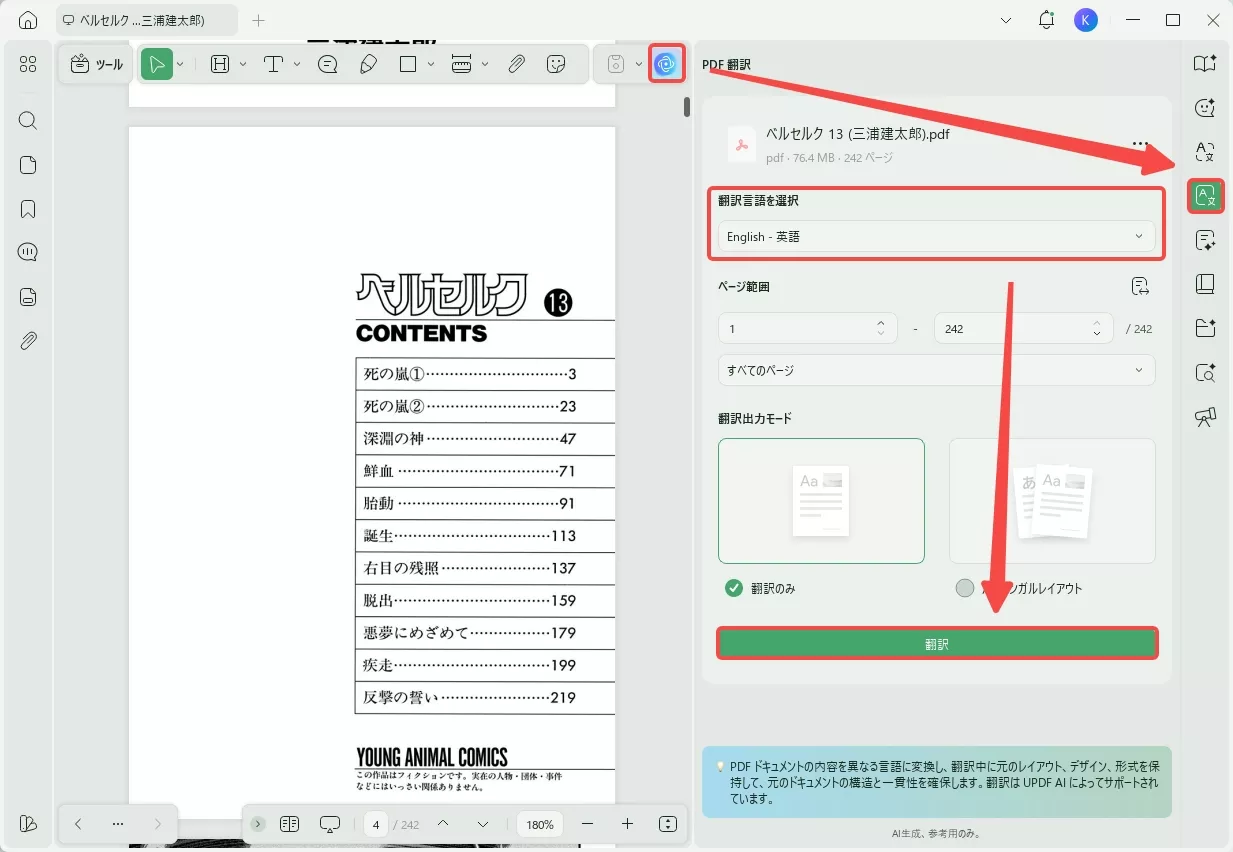This screenshot has height=852, width=1233.
Task: Click the green 翻訳 translate button
Action: click(937, 643)
